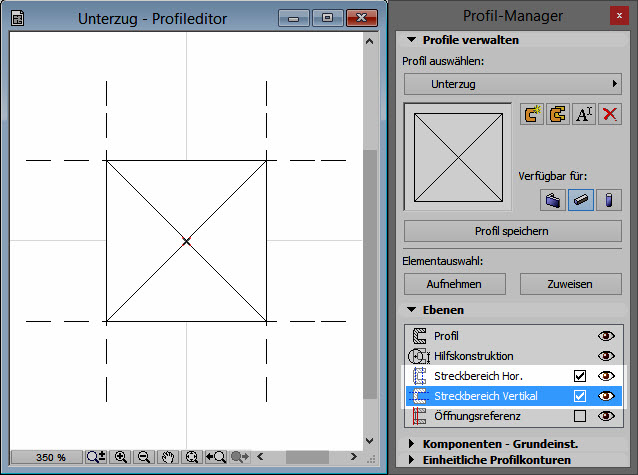This screenshot has width=638, height=475.
Task: Toggle beam availability icon
Action: point(581,200)
